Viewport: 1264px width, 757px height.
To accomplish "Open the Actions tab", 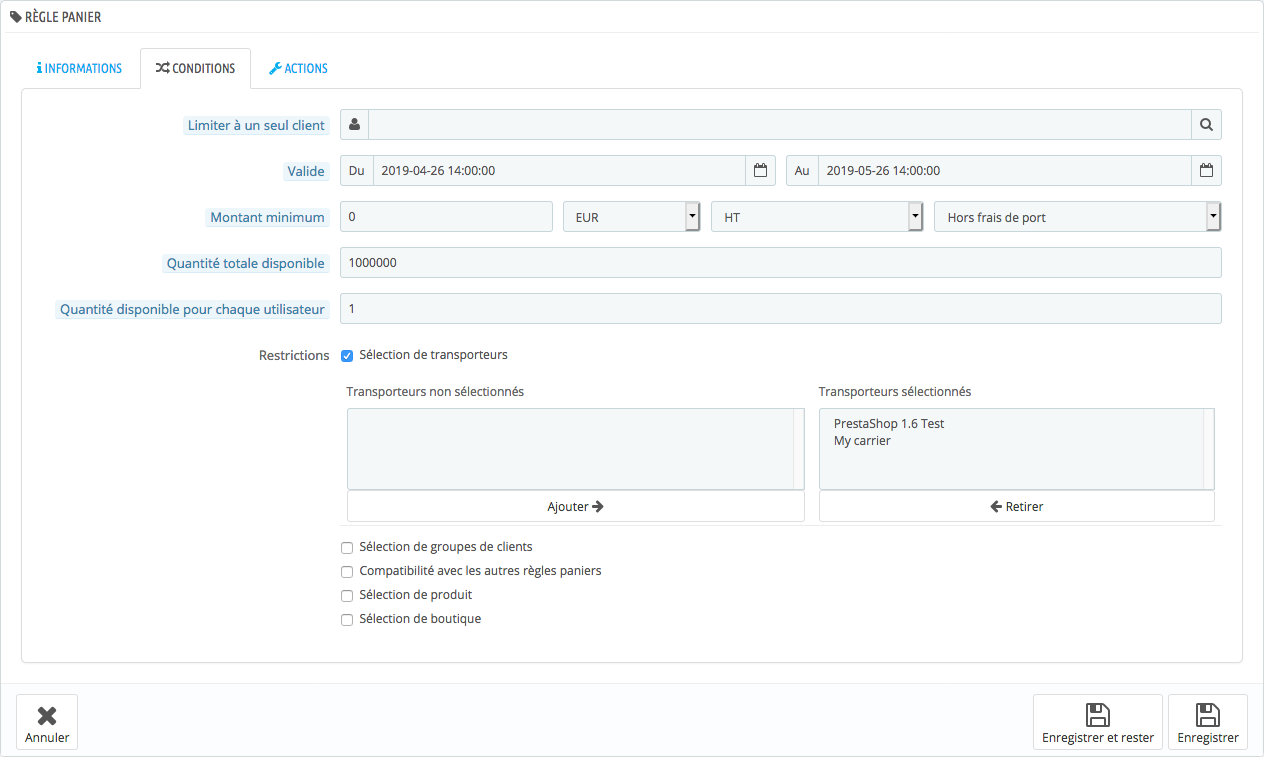I will tap(298, 69).
